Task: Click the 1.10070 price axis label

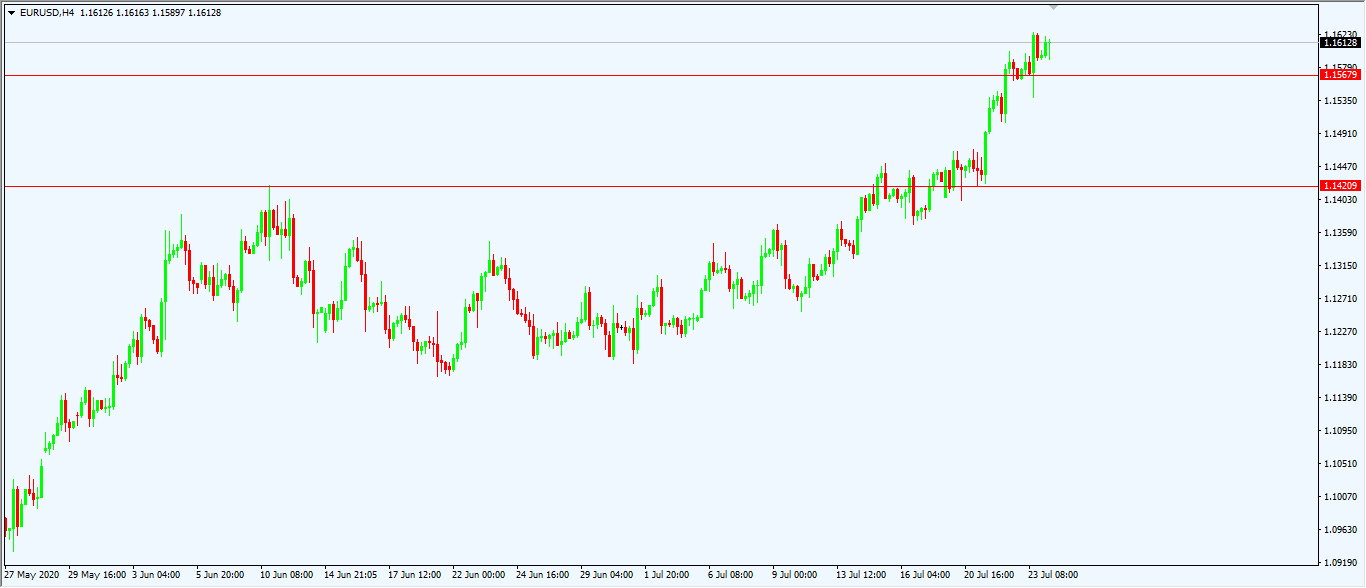Action: (x=1341, y=497)
